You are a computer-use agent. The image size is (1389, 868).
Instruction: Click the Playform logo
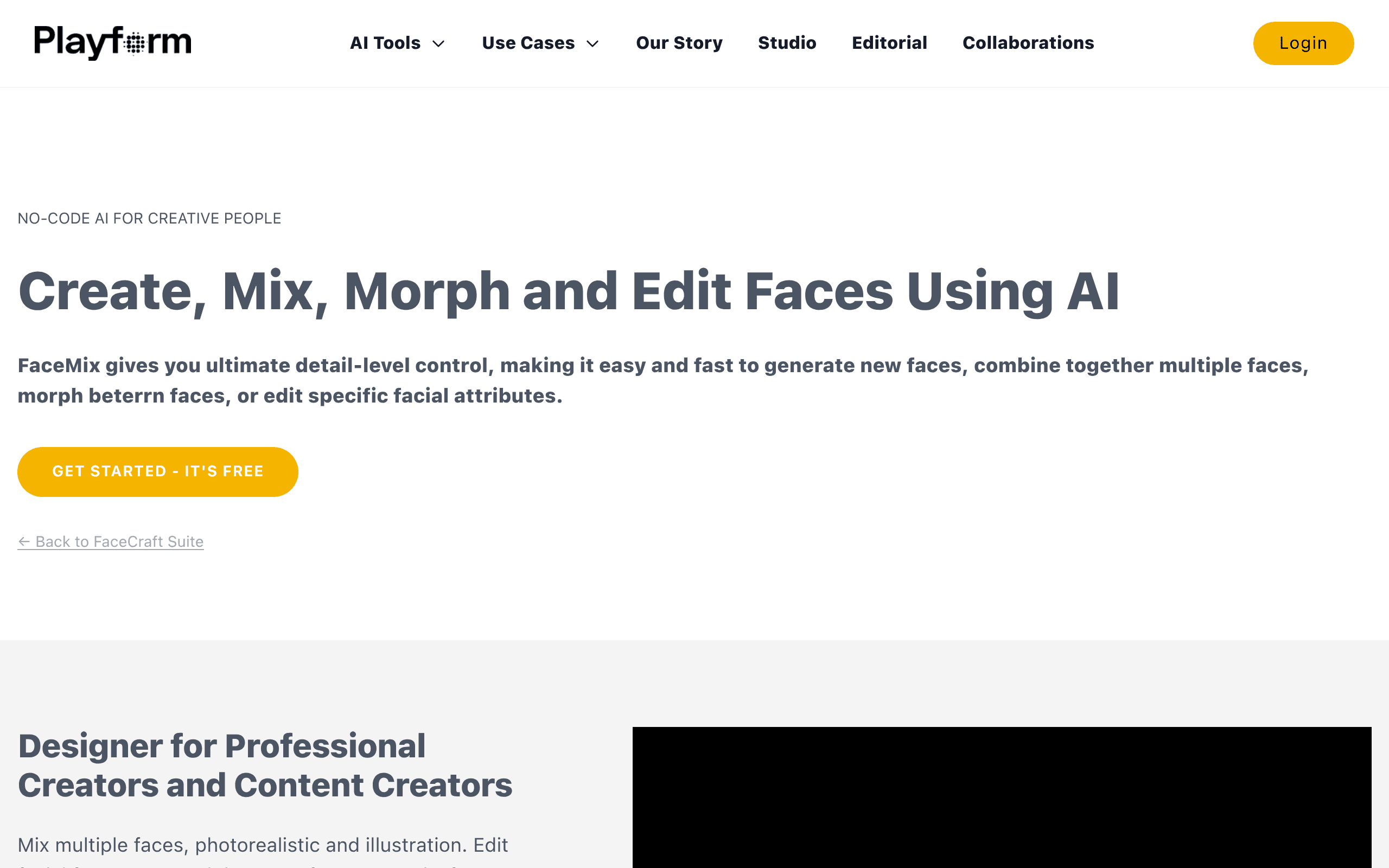point(112,42)
